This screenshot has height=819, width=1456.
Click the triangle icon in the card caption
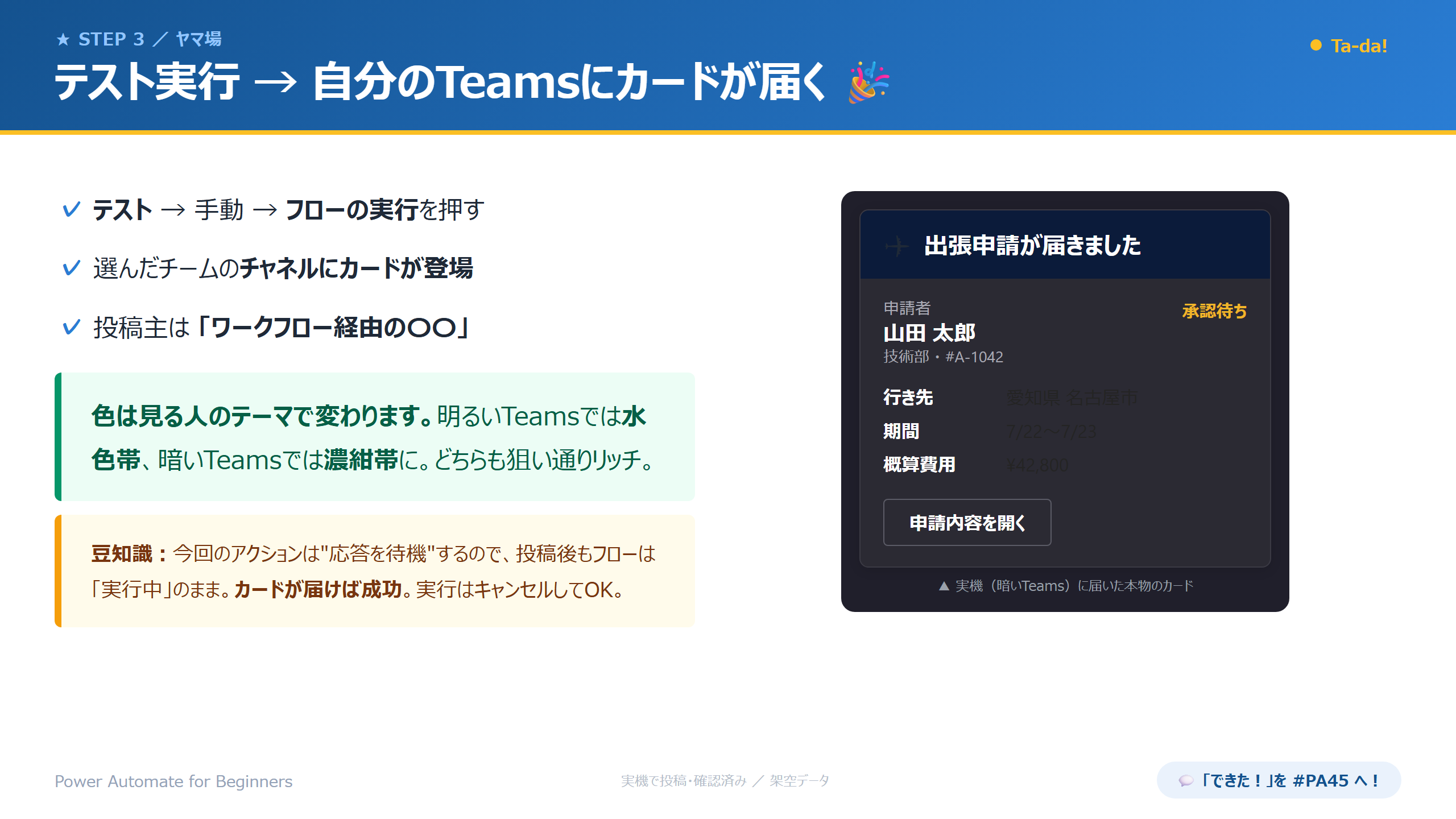(944, 586)
